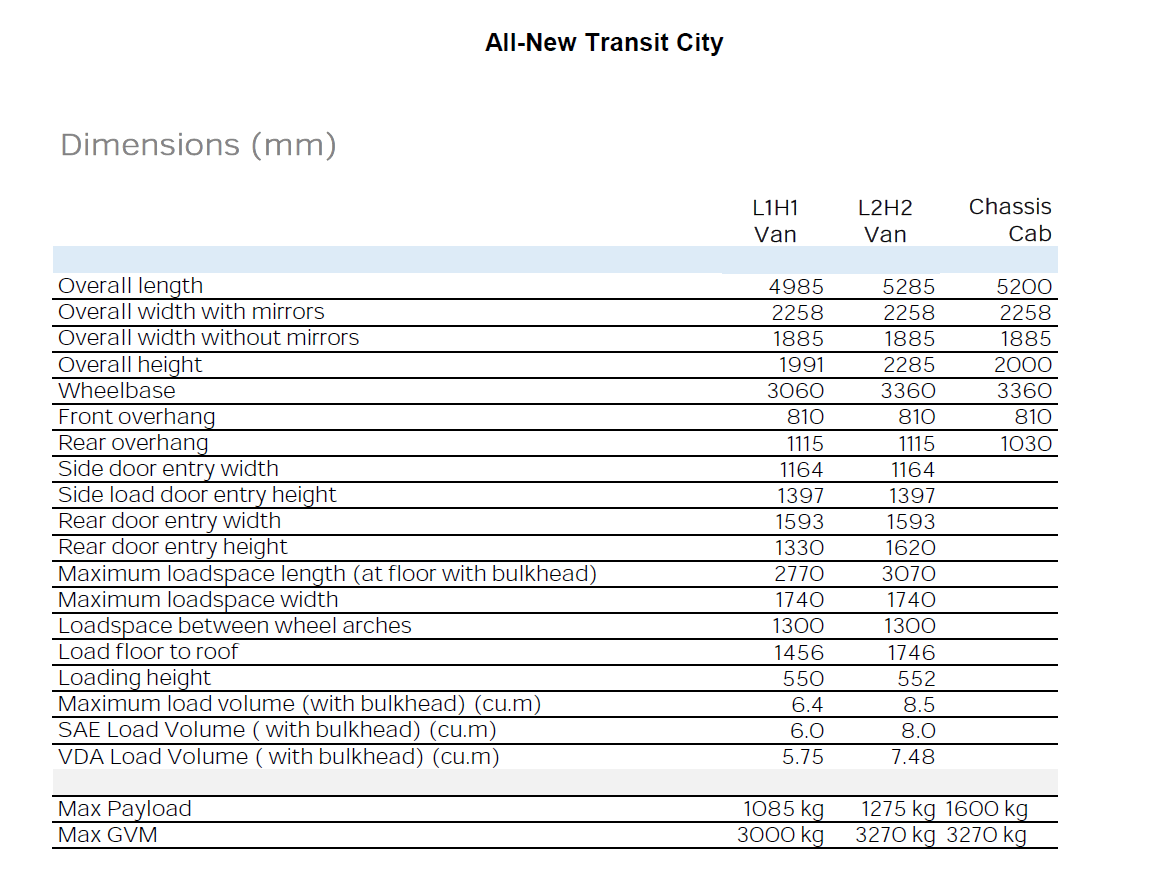Viewport: 1149px width, 874px height.
Task: Select the Rear door entry height label
Action: (172, 546)
